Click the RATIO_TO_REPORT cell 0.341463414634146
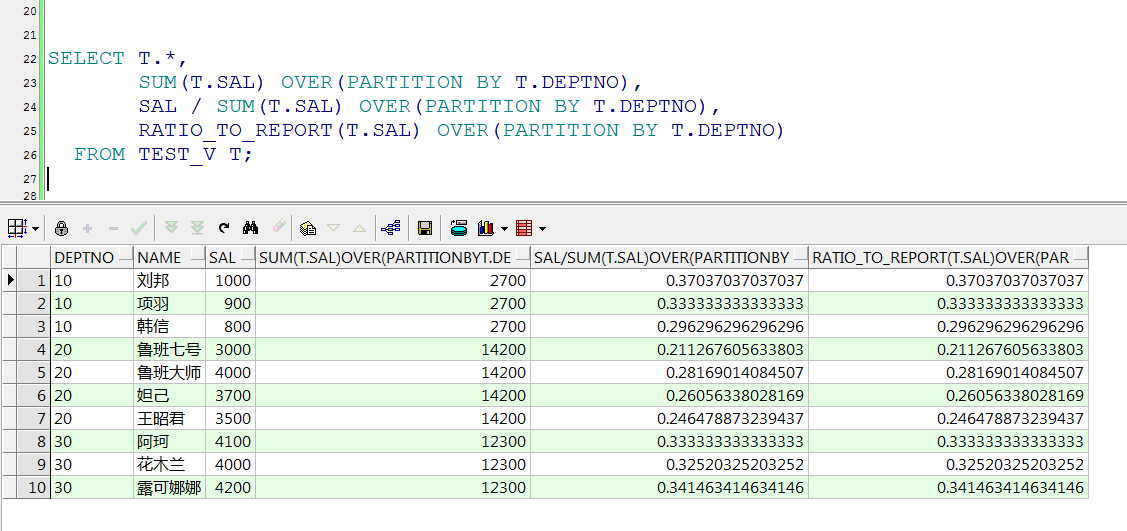The height and width of the screenshot is (531, 1127). tap(949, 487)
